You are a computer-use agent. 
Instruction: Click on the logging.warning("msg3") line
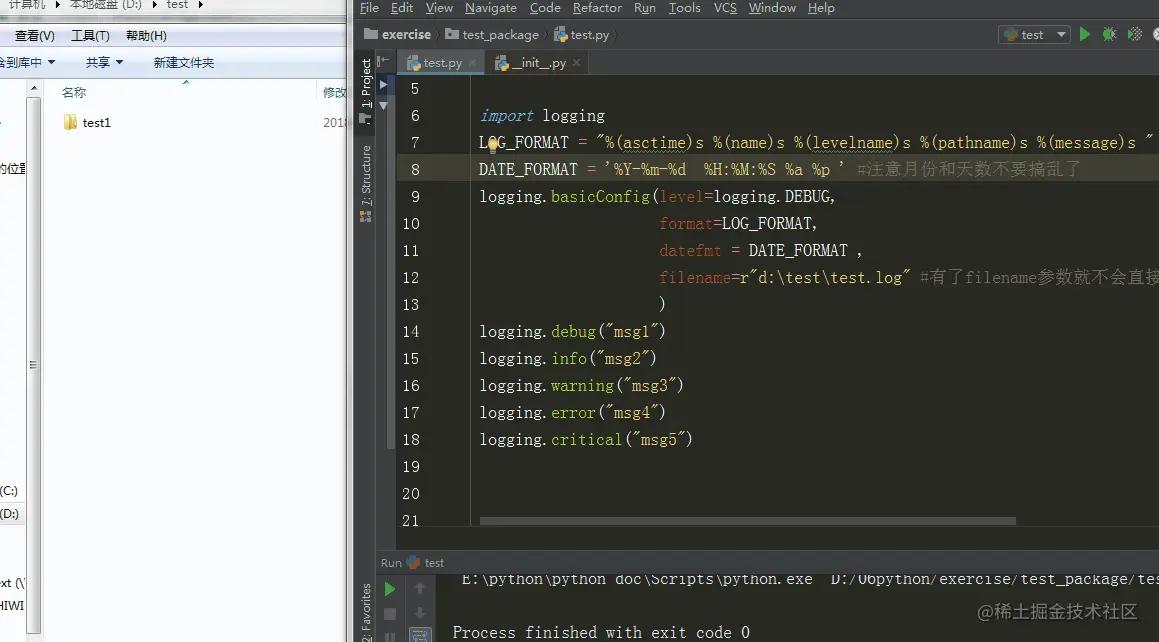581,386
